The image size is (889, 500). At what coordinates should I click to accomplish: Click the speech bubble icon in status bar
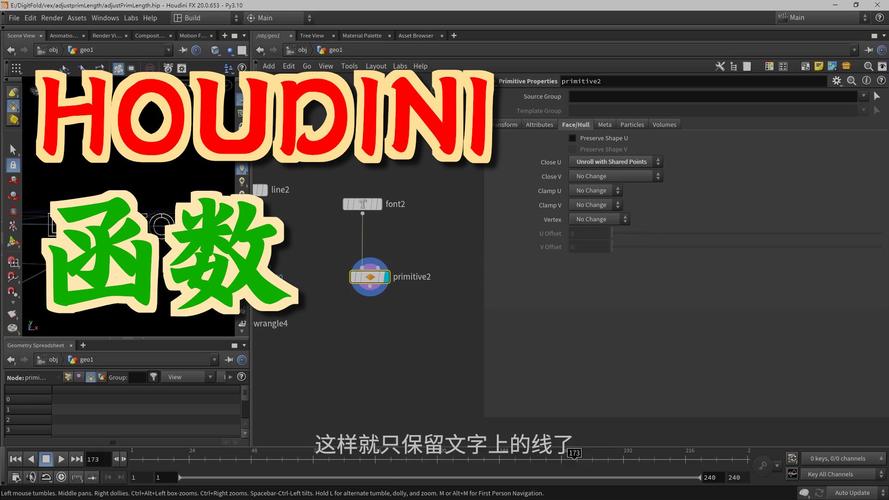pos(804,493)
